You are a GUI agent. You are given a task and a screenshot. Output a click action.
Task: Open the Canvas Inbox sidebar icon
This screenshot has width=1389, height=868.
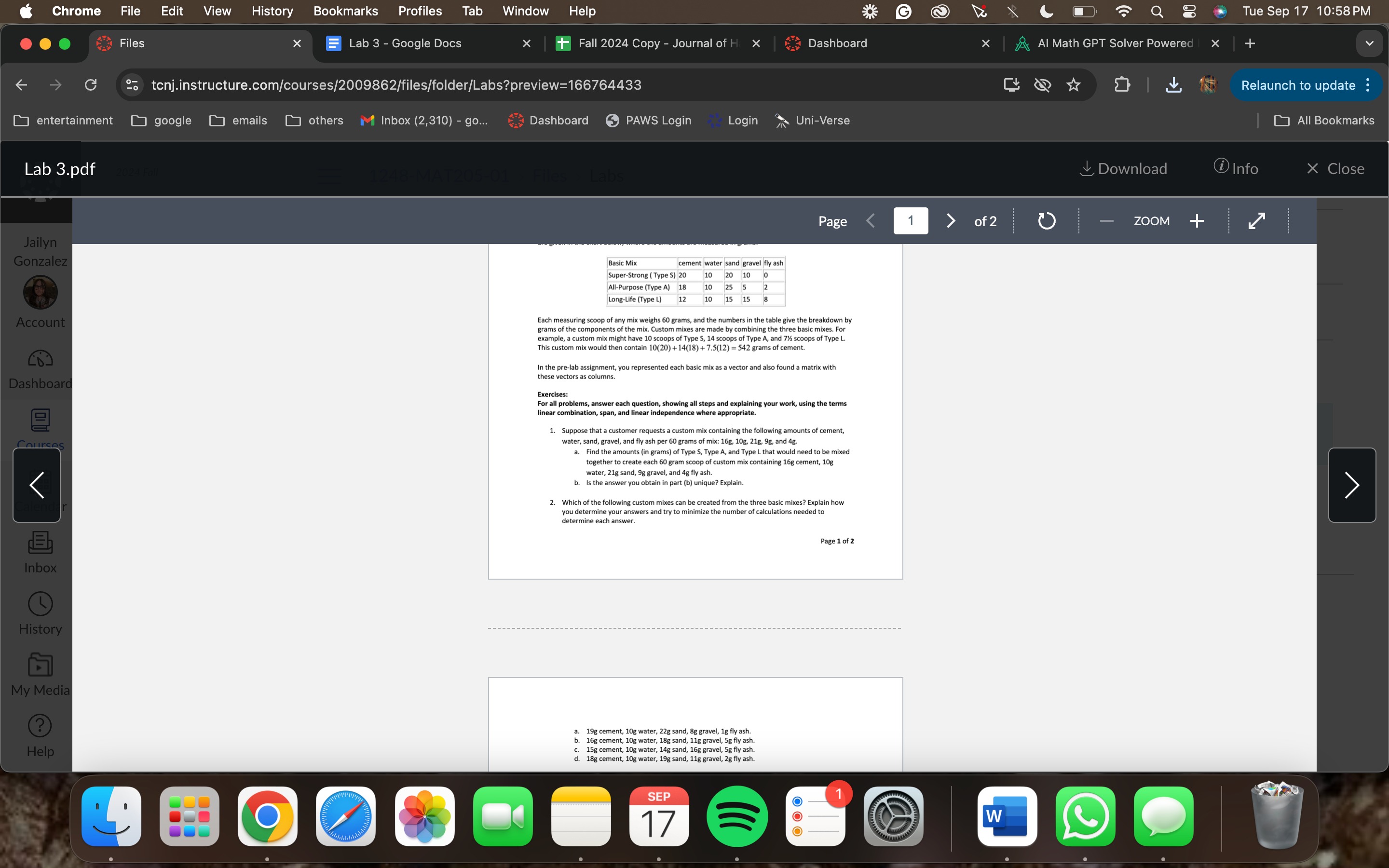[x=40, y=552]
